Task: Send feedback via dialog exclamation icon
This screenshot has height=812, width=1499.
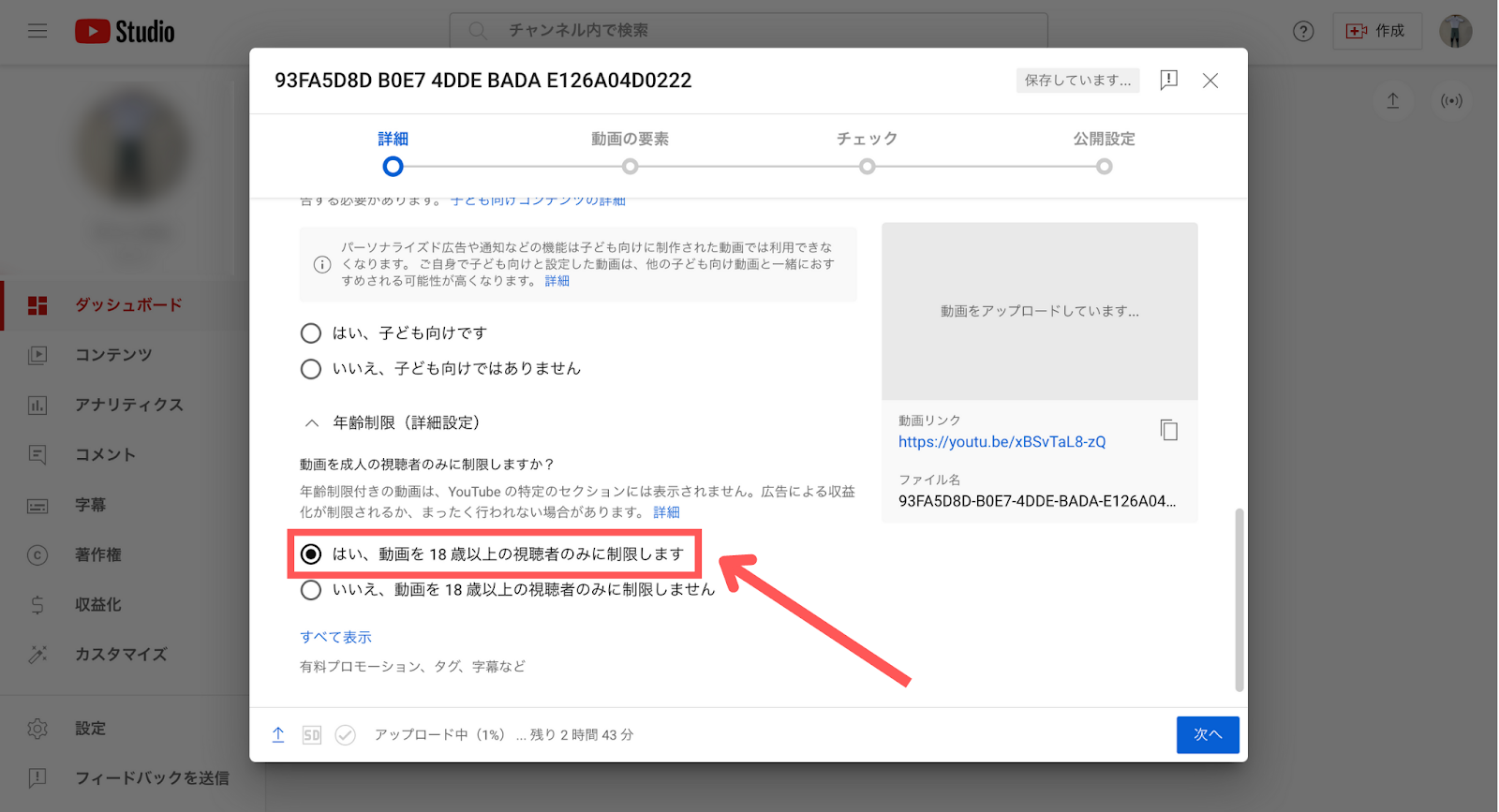Action: (1168, 80)
